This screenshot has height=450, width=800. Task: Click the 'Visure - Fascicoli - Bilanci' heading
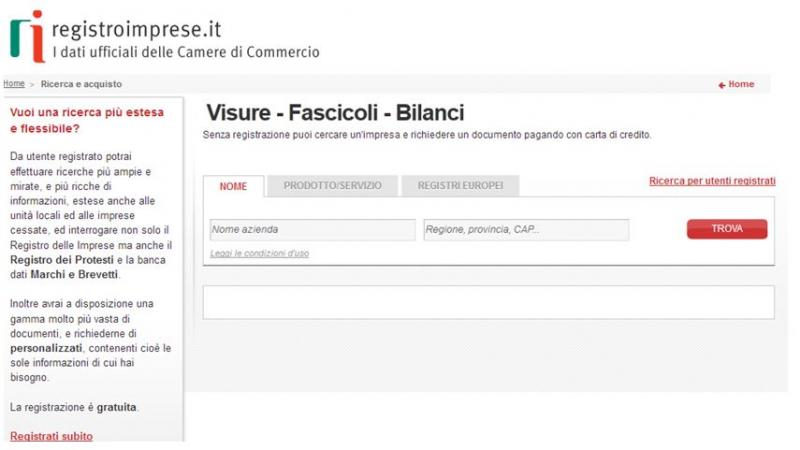[x=335, y=113]
